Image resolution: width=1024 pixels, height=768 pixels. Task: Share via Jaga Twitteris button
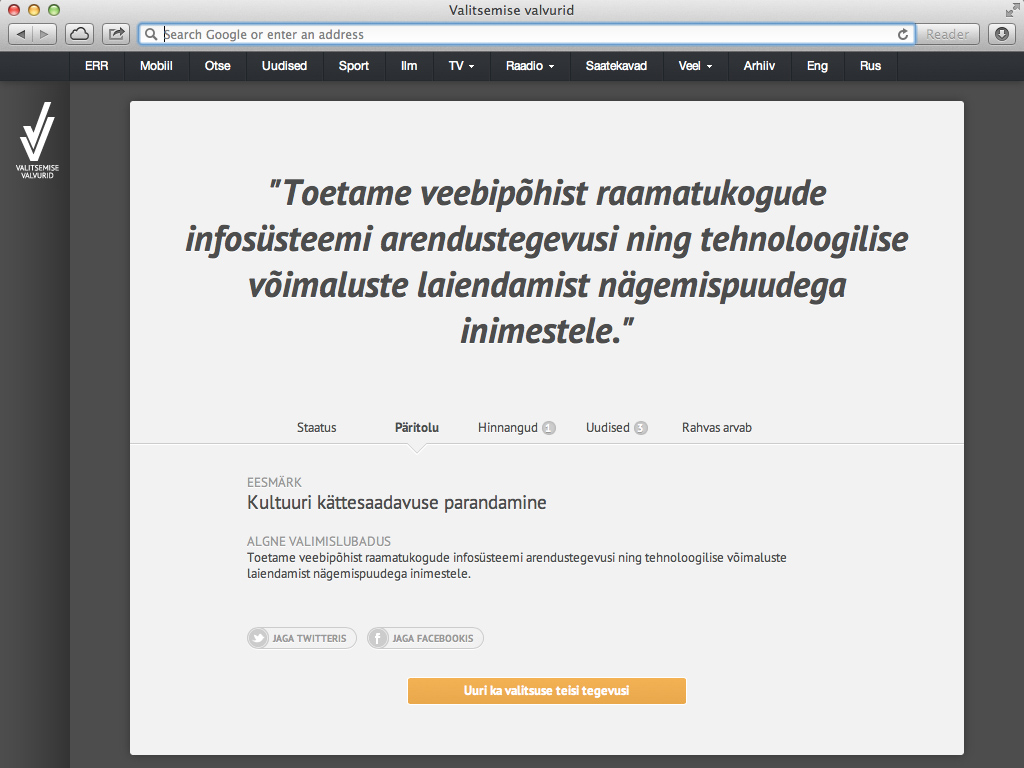pyautogui.click(x=302, y=638)
